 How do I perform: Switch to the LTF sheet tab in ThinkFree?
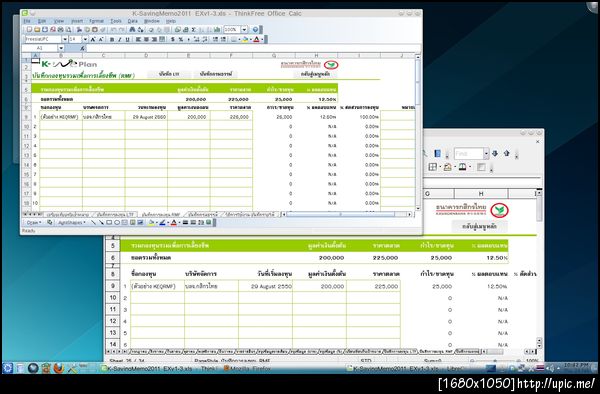pos(115,215)
